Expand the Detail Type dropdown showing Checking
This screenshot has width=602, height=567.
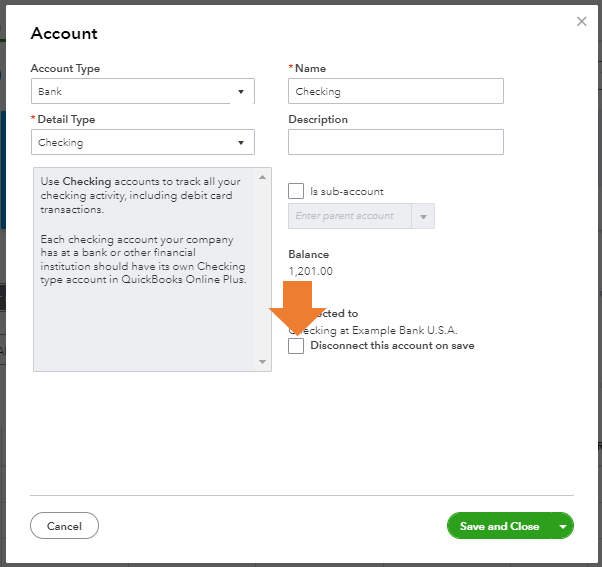[142, 143]
